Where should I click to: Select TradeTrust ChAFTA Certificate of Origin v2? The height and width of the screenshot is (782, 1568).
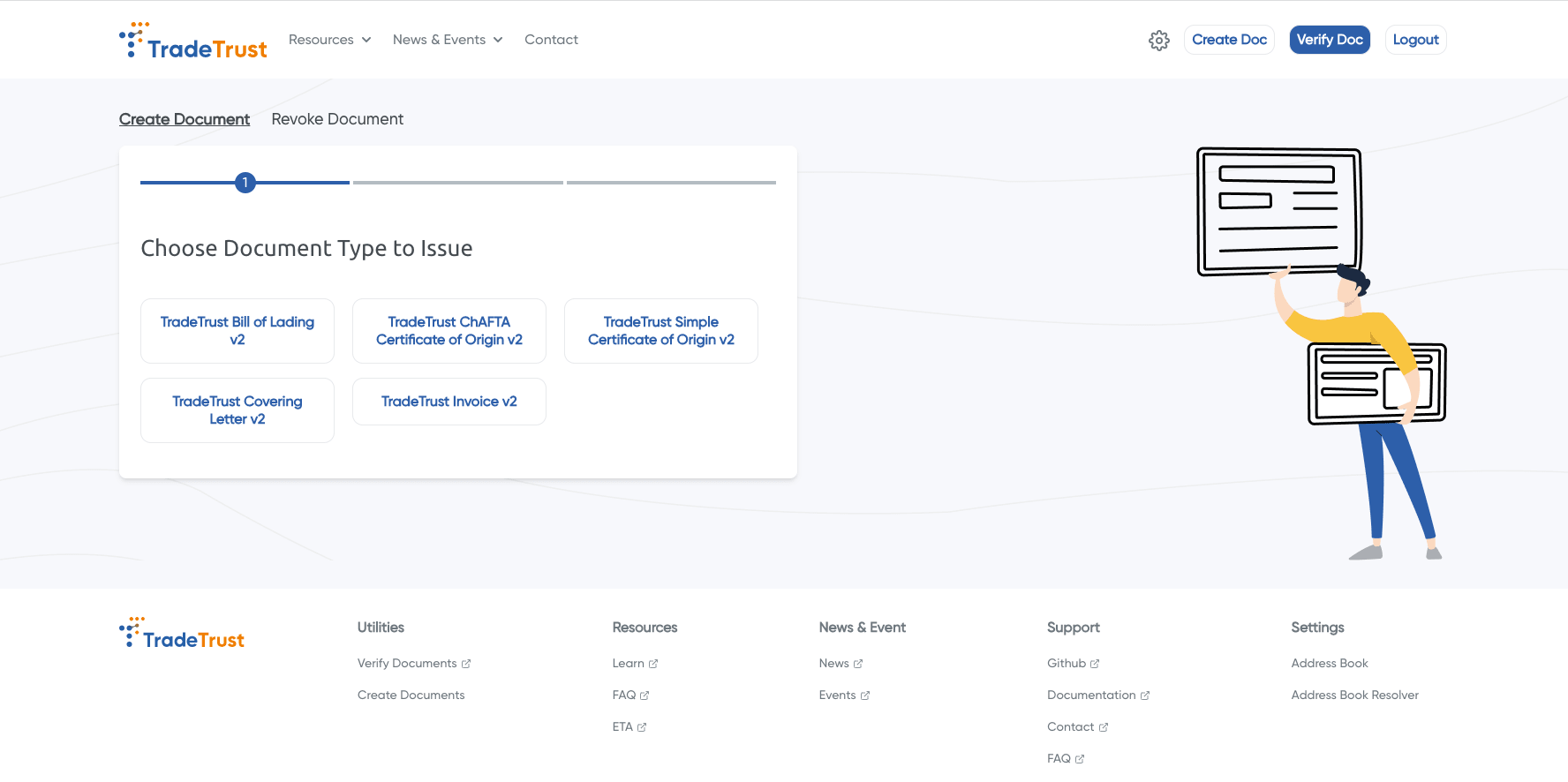pos(449,331)
